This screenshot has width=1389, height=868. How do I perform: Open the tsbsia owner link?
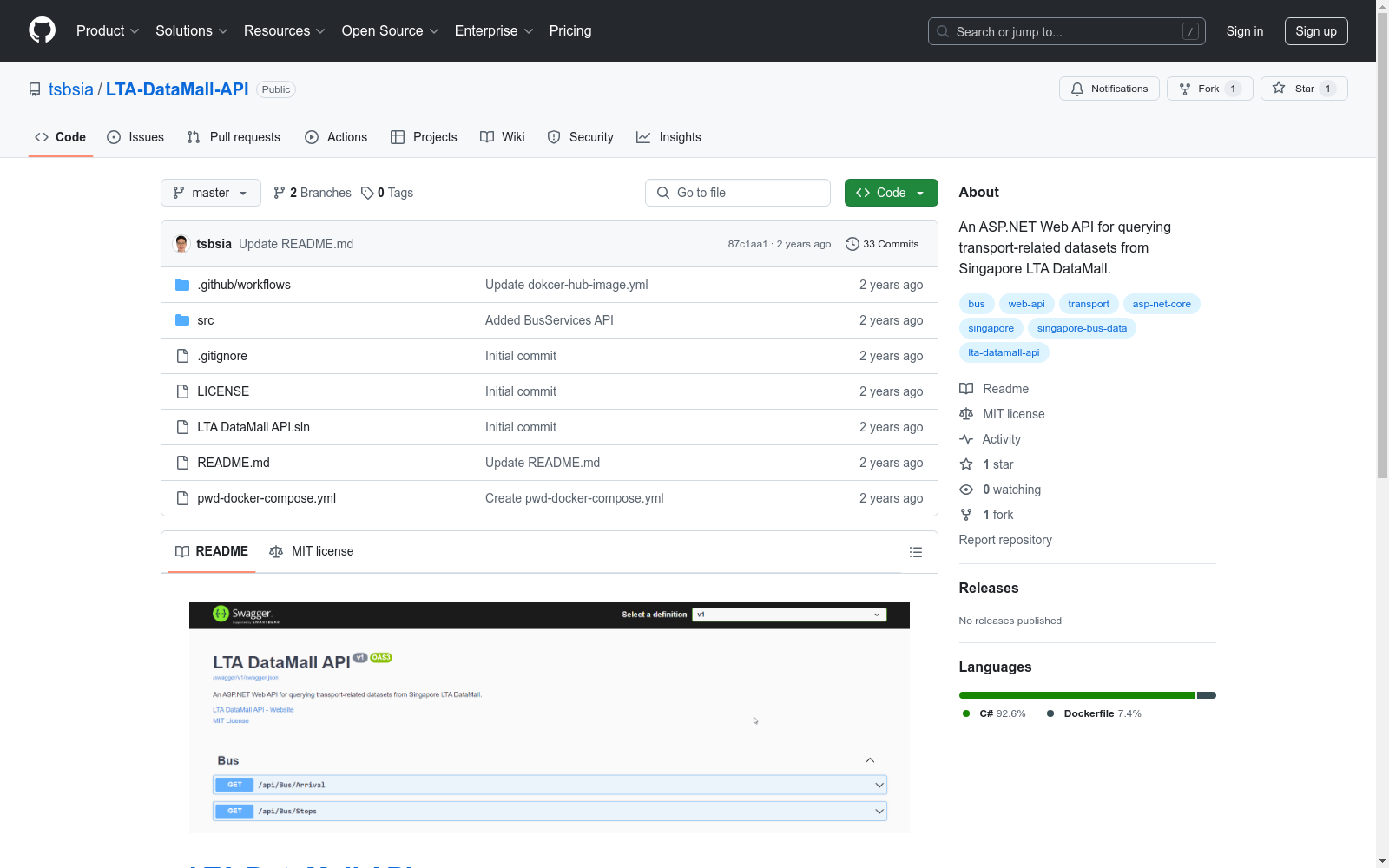[x=71, y=89]
